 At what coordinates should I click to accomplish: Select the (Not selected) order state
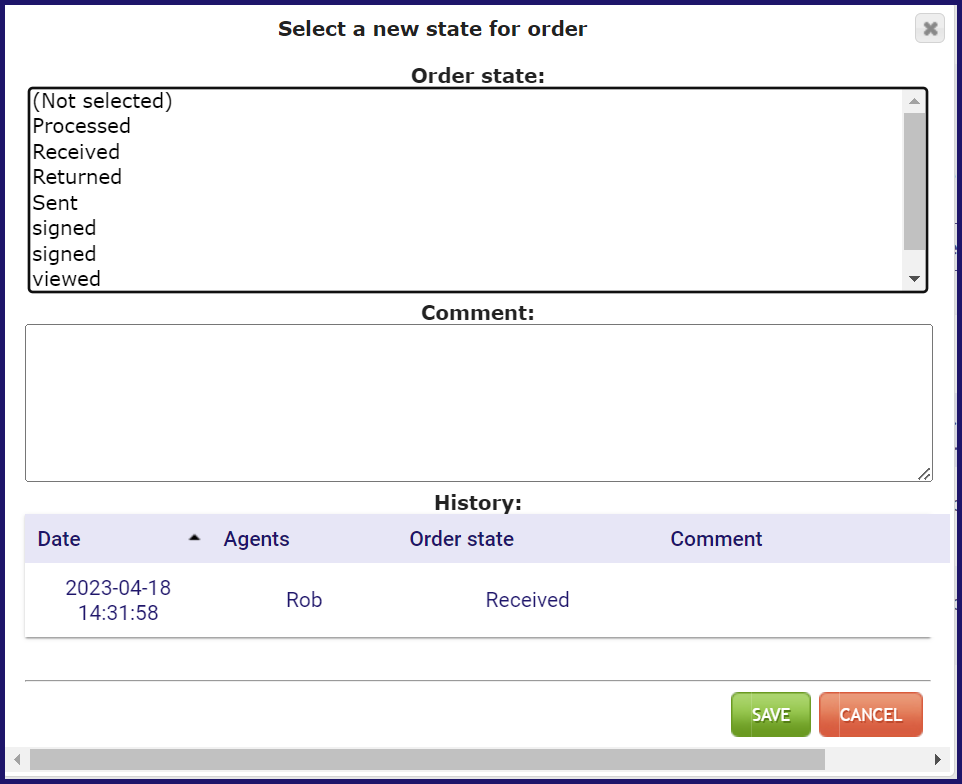[102, 101]
